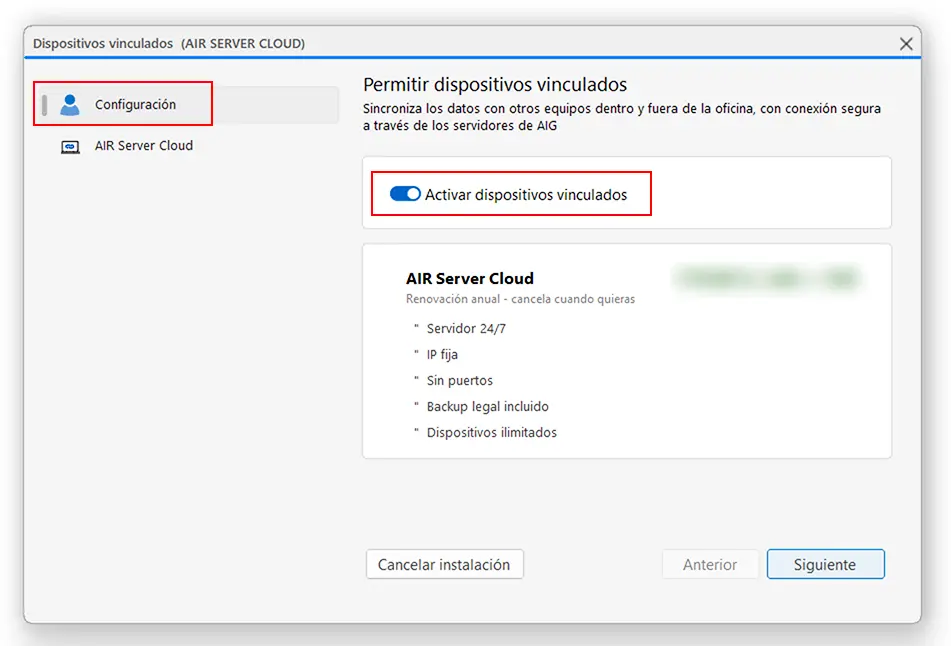Click the 'Permitir dispositivos vinculados' heading
Image resolution: width=951 pixels, height=646 pixels.
pyautogui.click(x=495, y=84)
